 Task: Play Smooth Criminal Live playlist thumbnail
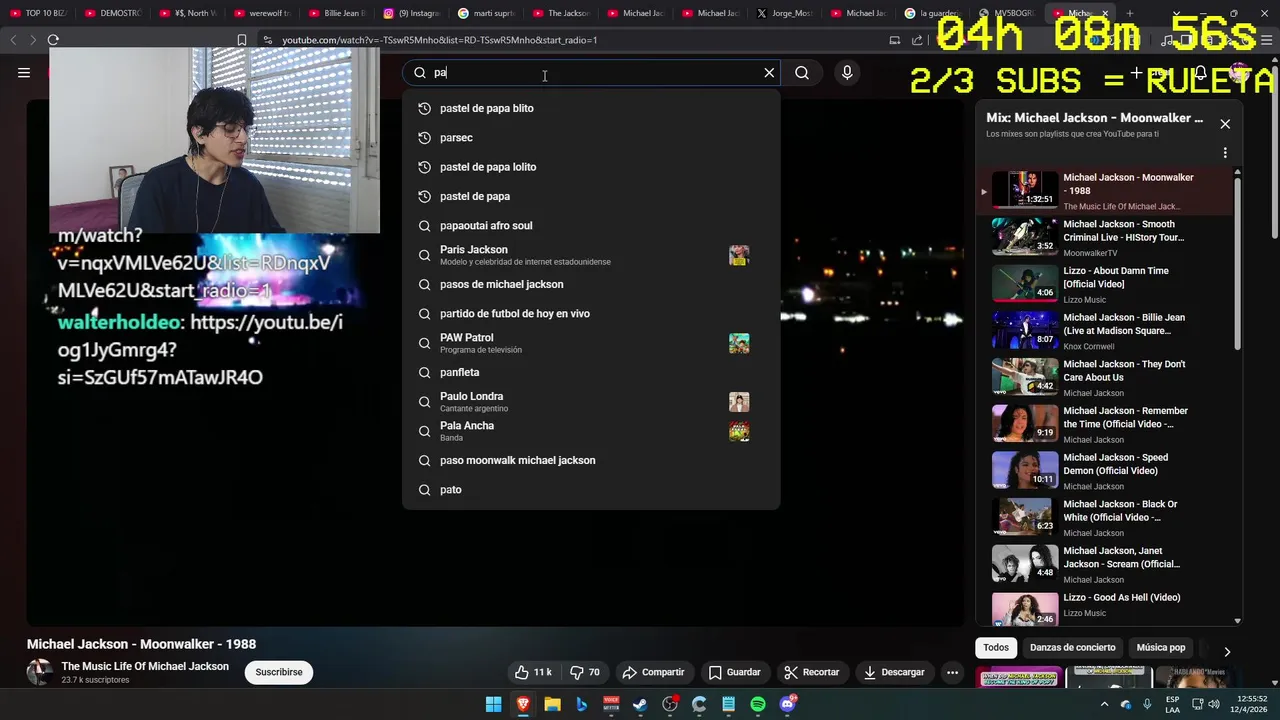(1024, 236)
